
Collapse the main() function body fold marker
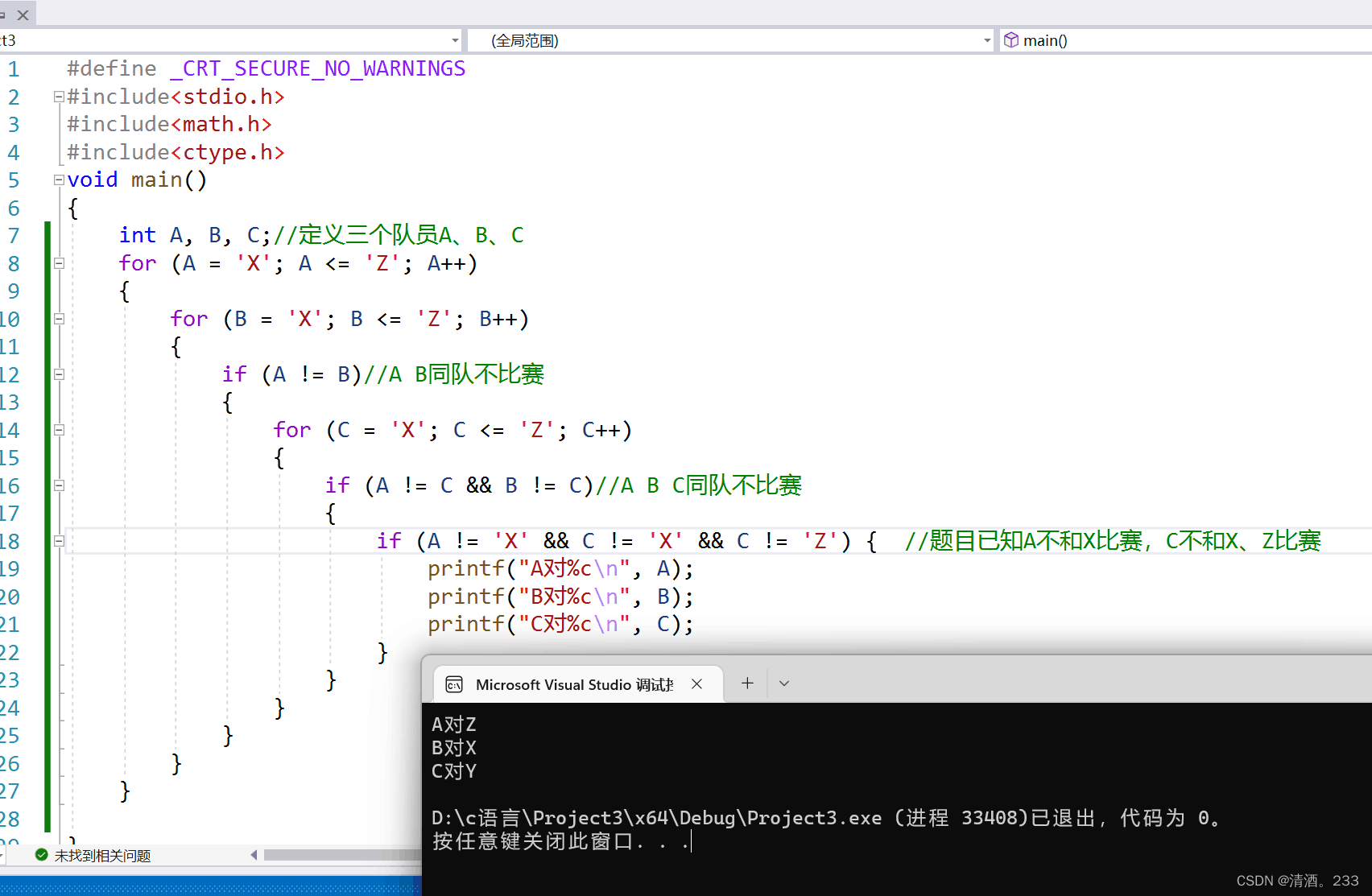[58, 180]
